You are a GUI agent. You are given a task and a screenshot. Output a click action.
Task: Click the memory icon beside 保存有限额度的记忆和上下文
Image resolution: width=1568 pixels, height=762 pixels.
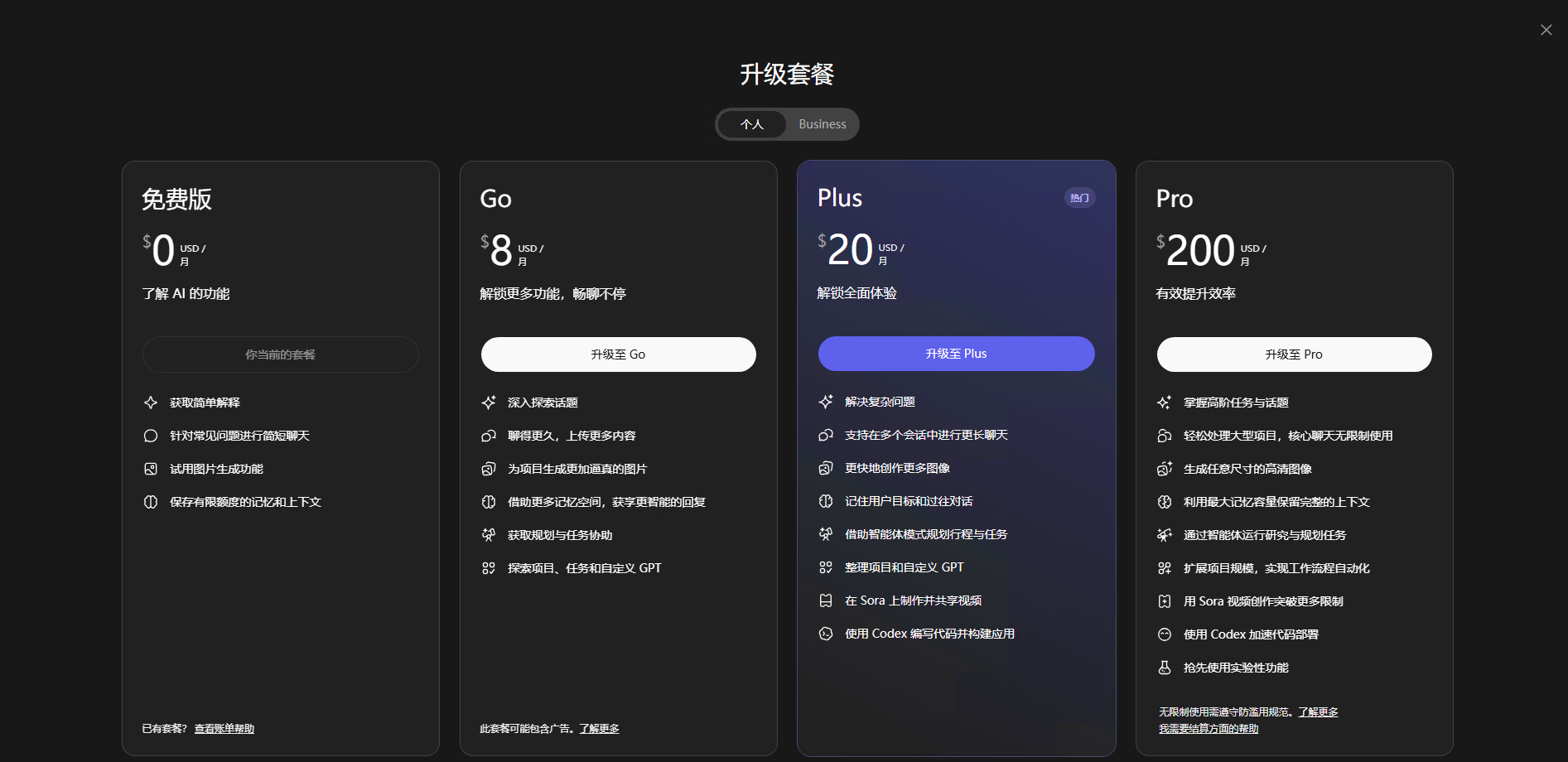click(151, 502)
